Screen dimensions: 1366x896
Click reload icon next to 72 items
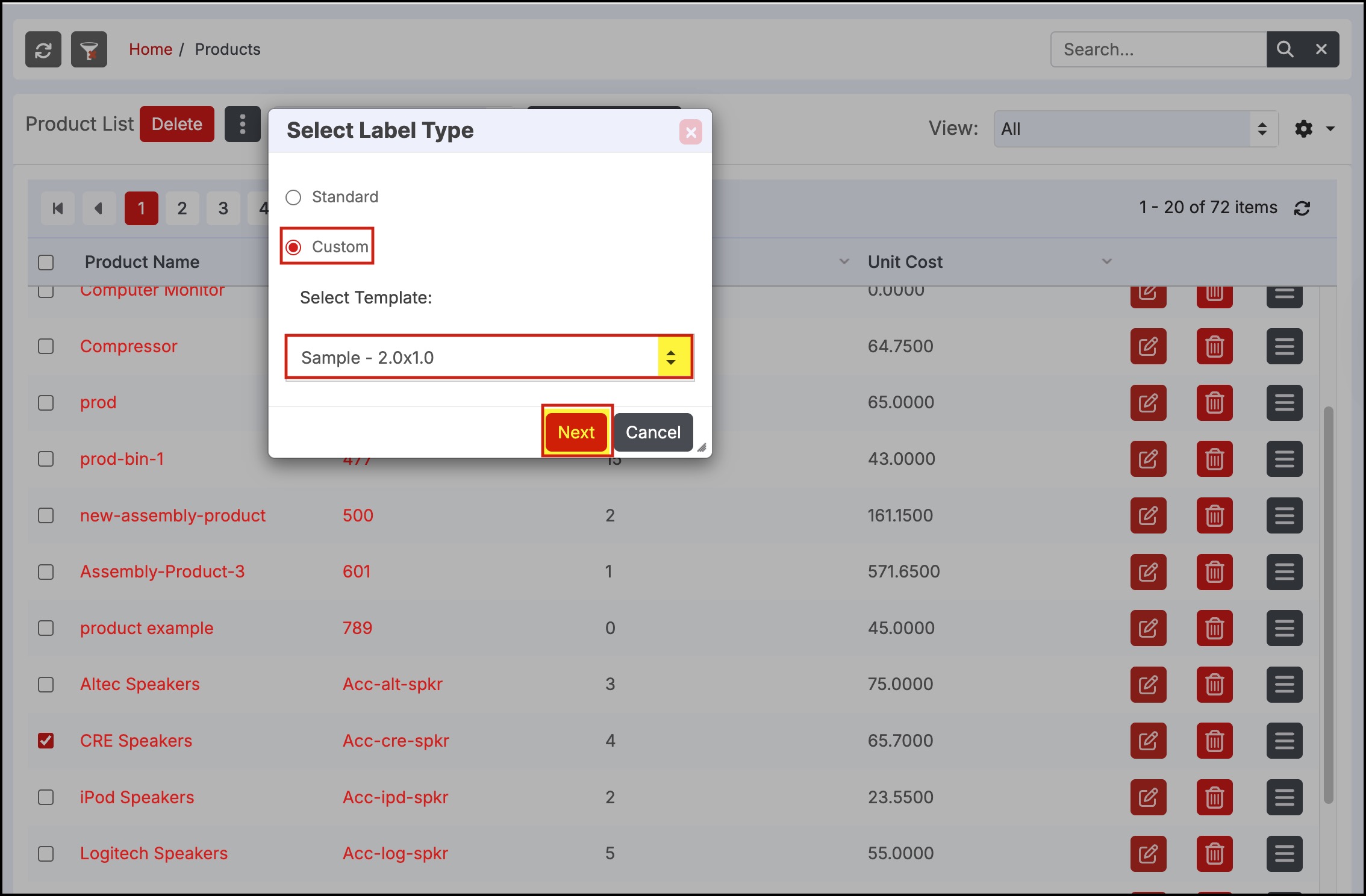pos(1302,208)
